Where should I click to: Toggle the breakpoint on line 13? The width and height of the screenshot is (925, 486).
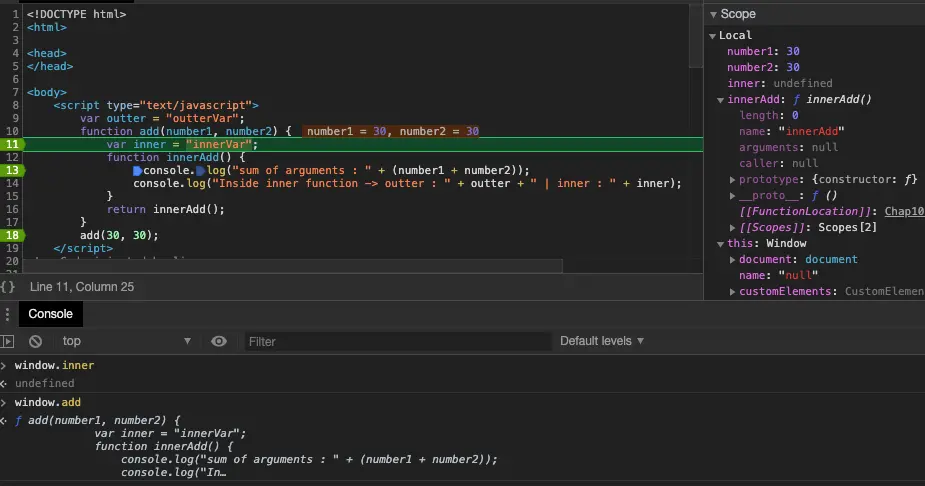[12, 170]
